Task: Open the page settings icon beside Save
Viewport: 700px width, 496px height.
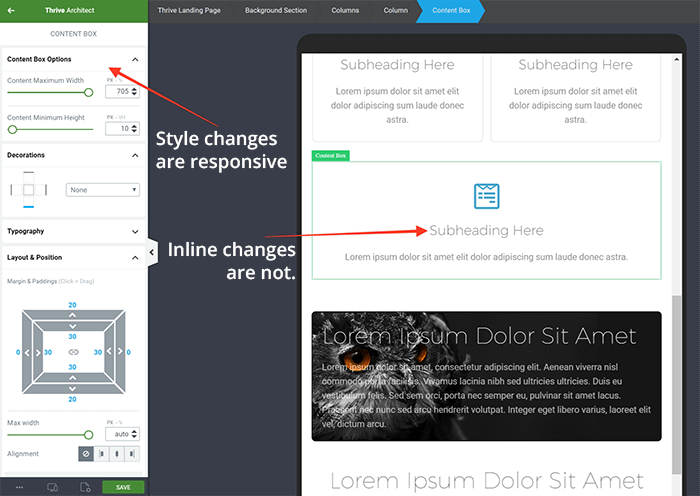Action: click(x=85, y=487)
